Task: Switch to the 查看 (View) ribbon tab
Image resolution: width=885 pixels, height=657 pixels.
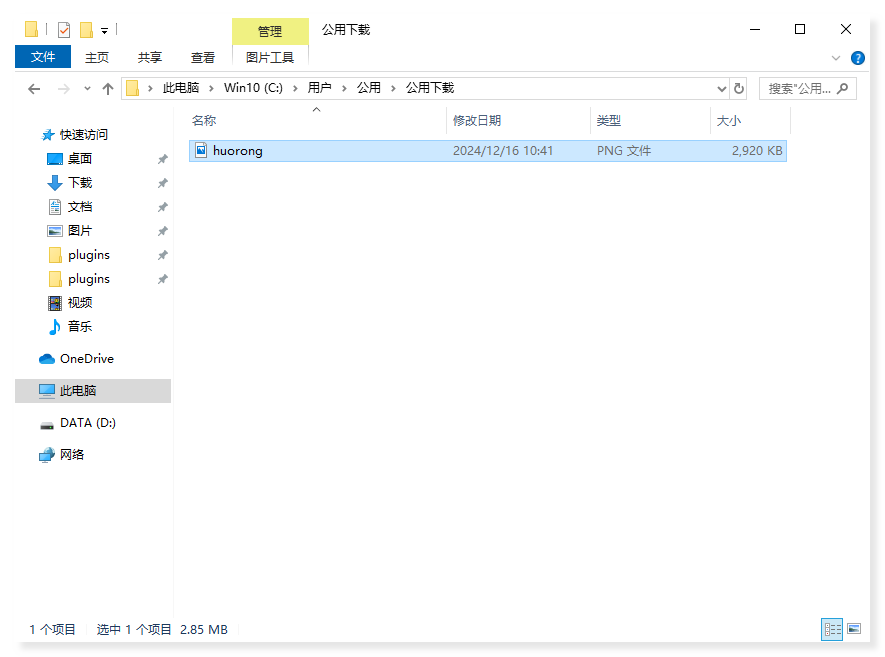Action: point(202,57)
